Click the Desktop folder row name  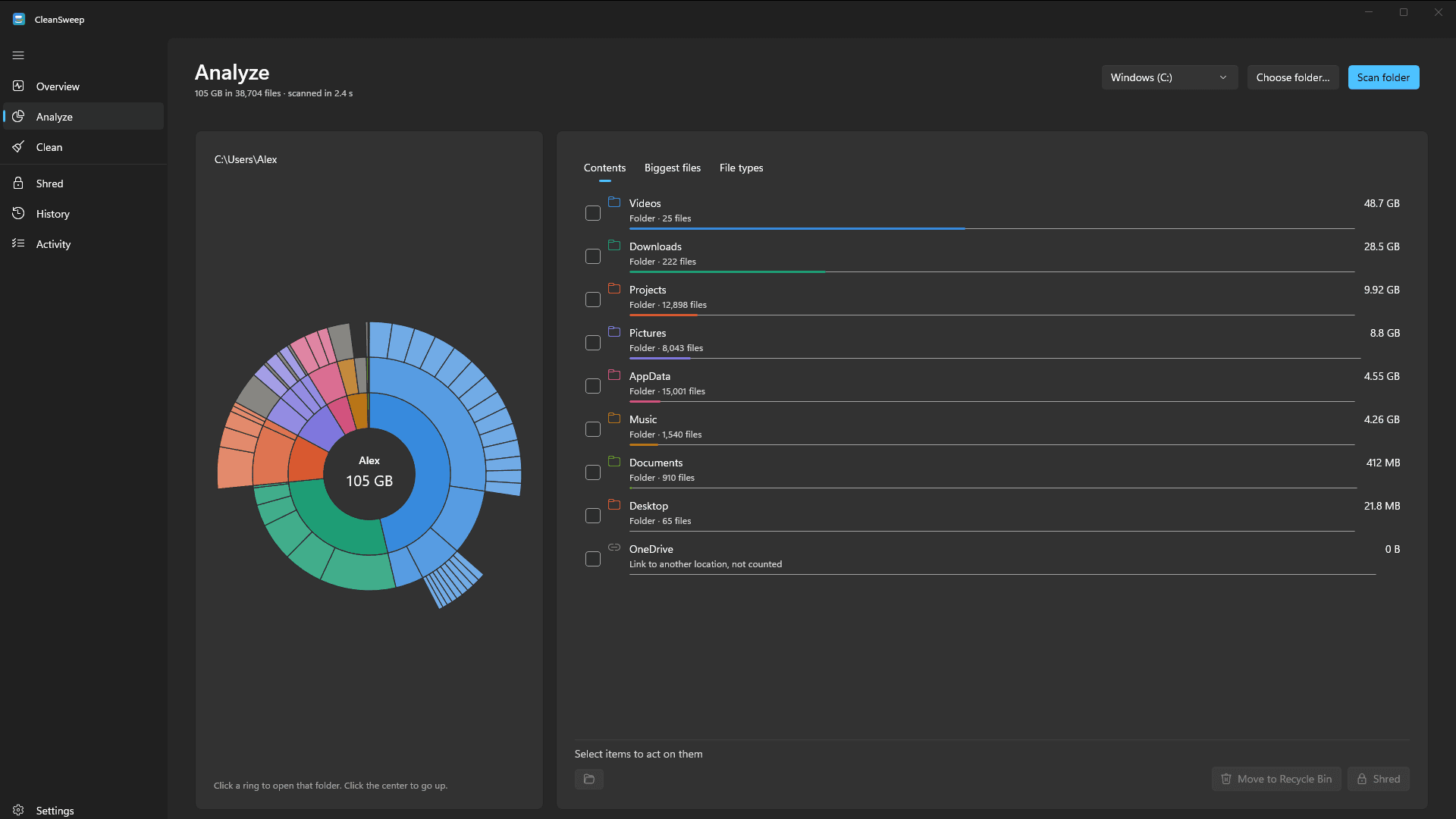(648, 506)
